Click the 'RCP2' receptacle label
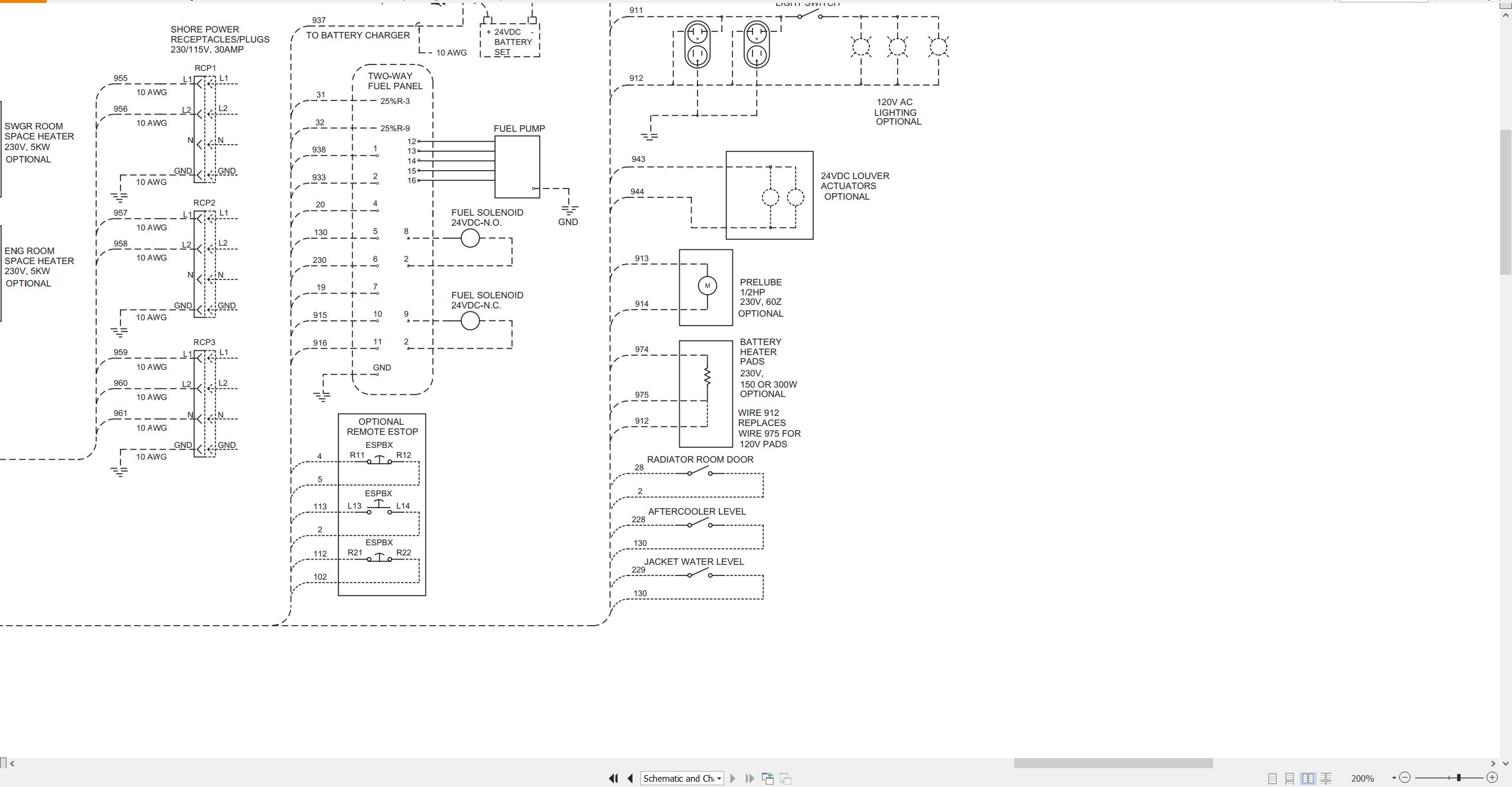1512x787 pixels. tap(204, 203)
